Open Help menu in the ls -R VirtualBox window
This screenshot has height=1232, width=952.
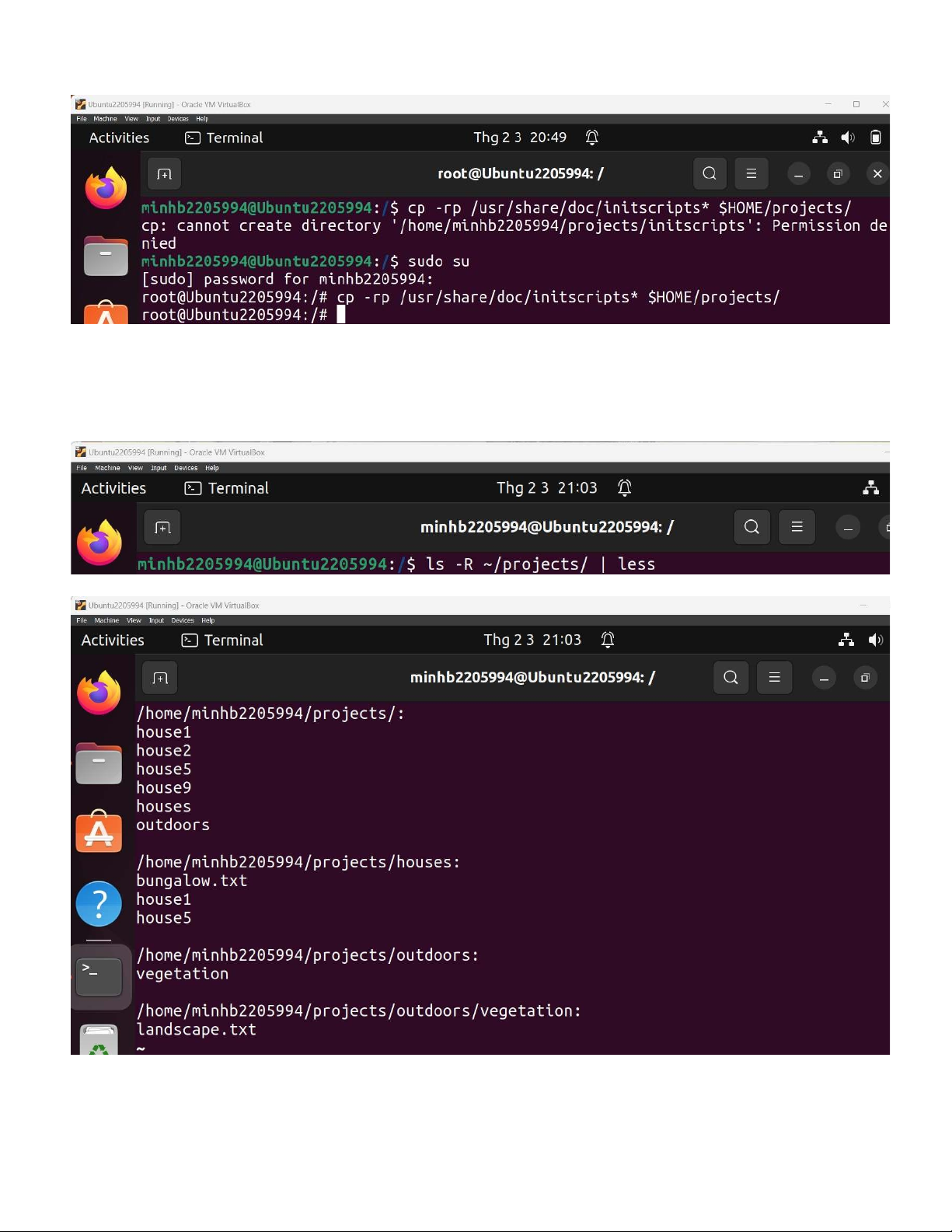pos(212,468)
